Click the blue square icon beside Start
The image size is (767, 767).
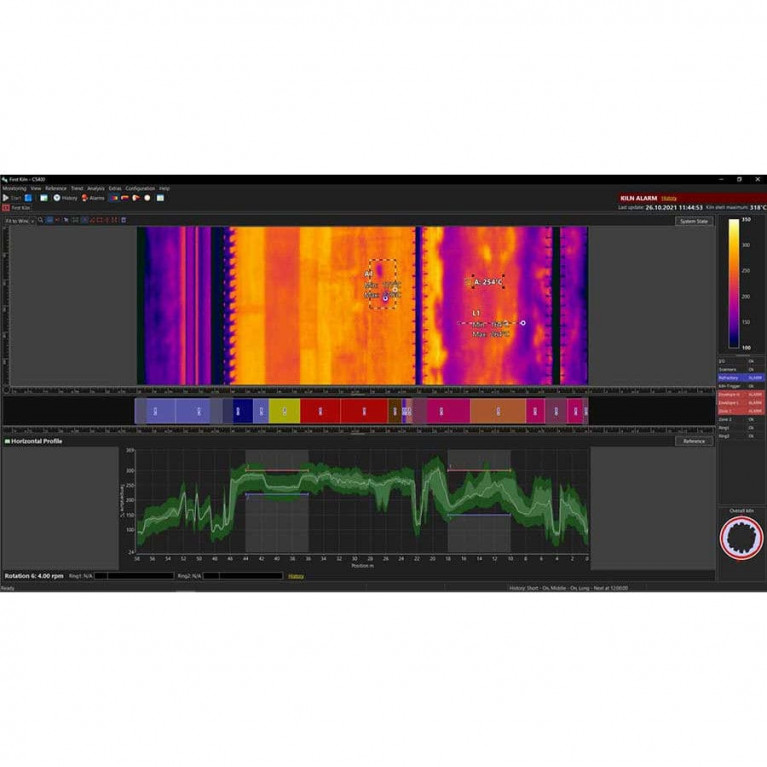pyautogui.click(x=28, y=198)
